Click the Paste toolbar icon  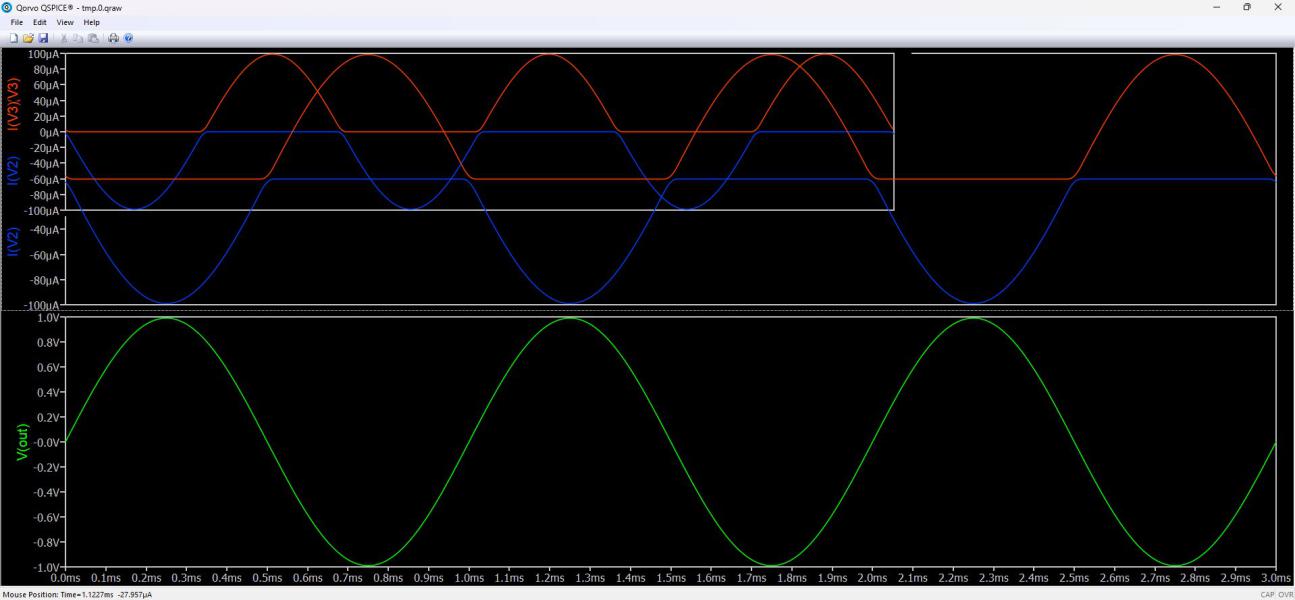tap(93, 38)
